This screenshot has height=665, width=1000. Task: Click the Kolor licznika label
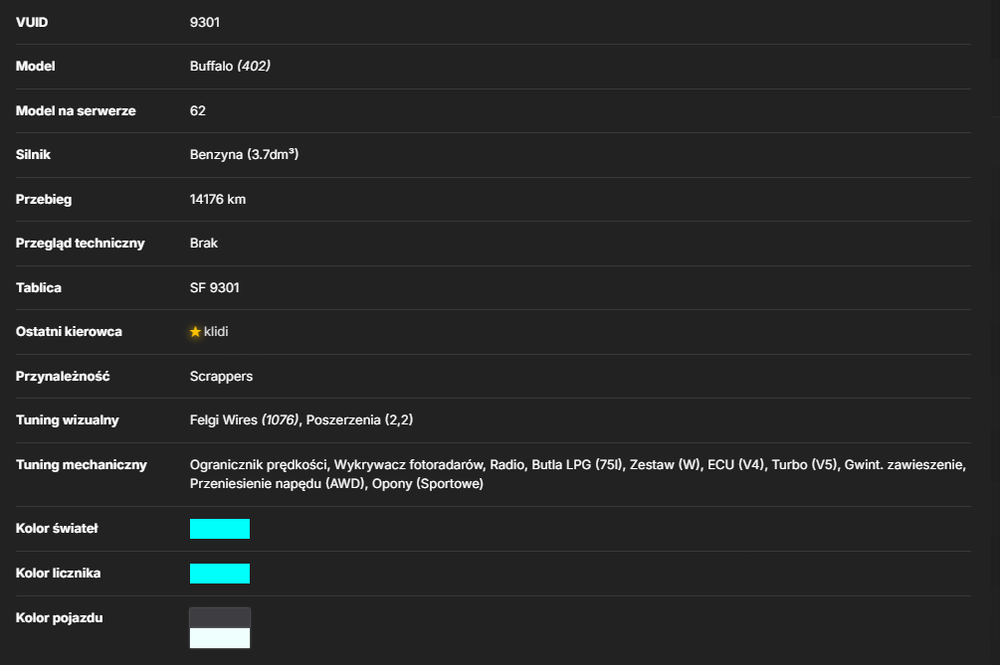(x=58, y=573)
